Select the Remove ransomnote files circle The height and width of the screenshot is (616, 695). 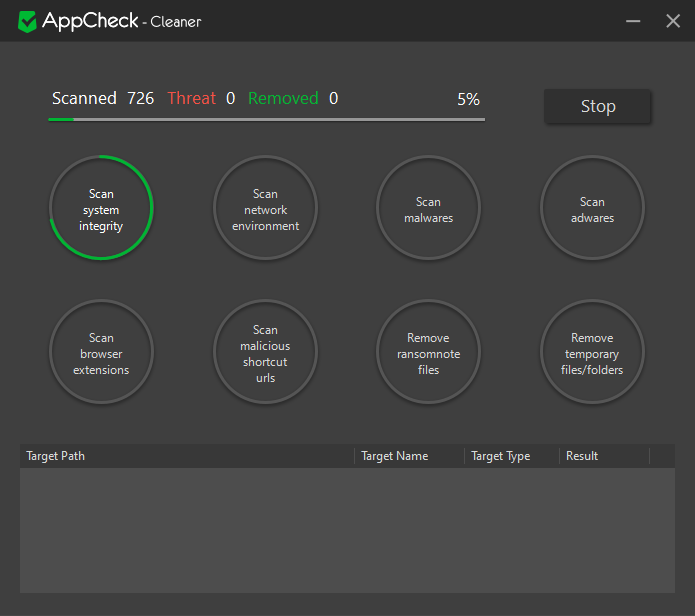pos(429,352)
